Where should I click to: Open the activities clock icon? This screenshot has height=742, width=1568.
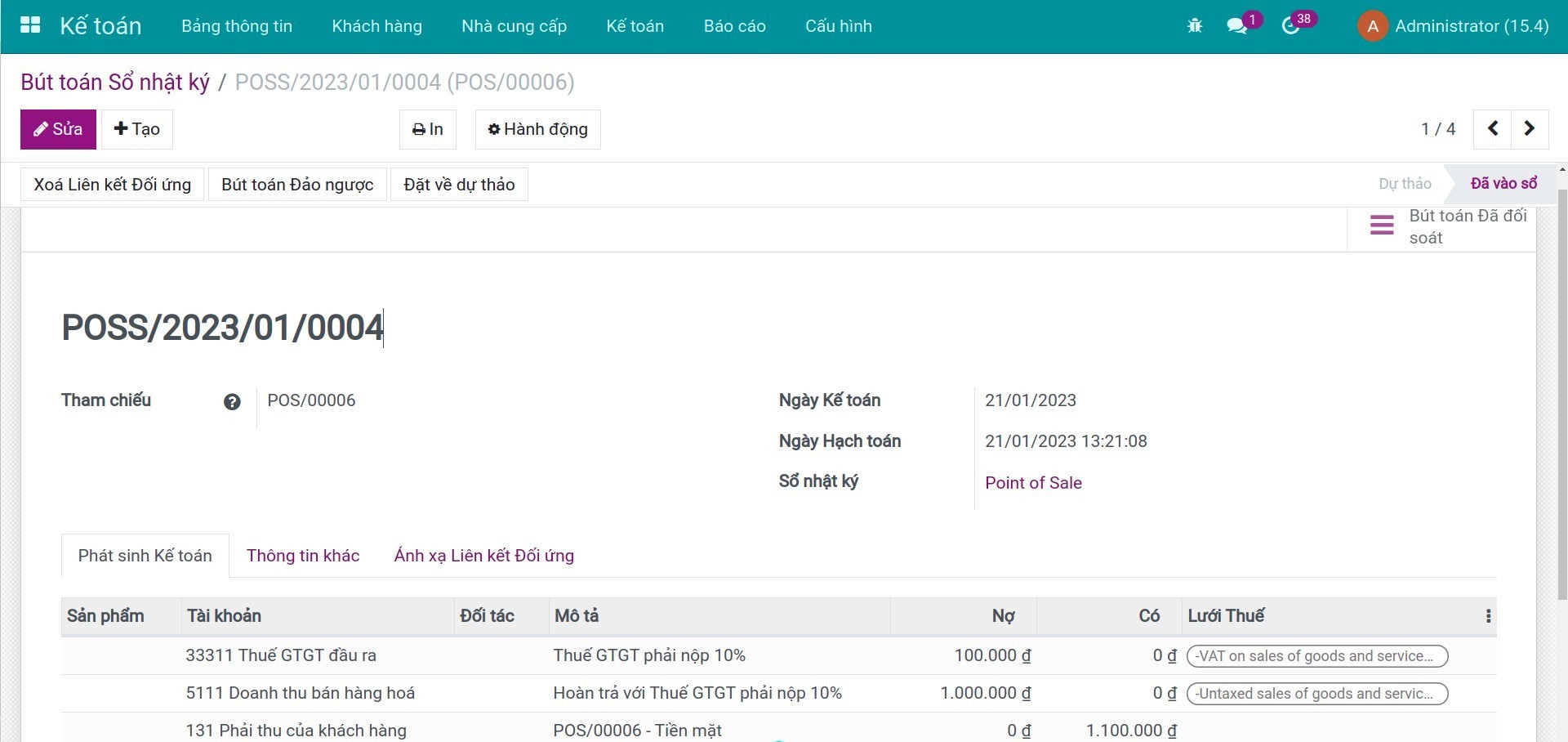pyautogui.click(x=1290, y=26)
